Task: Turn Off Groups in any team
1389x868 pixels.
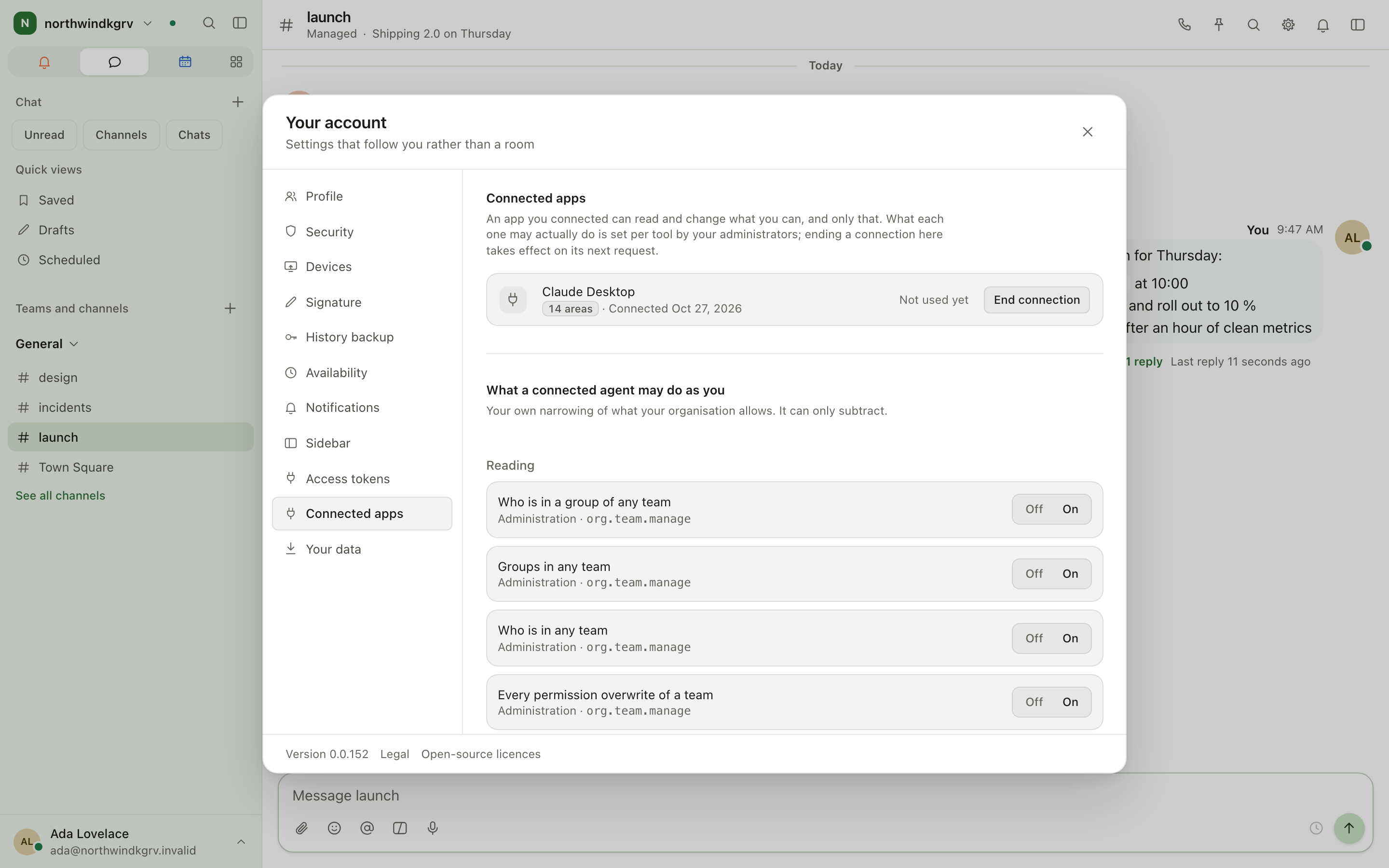Action: point(1034,573)
